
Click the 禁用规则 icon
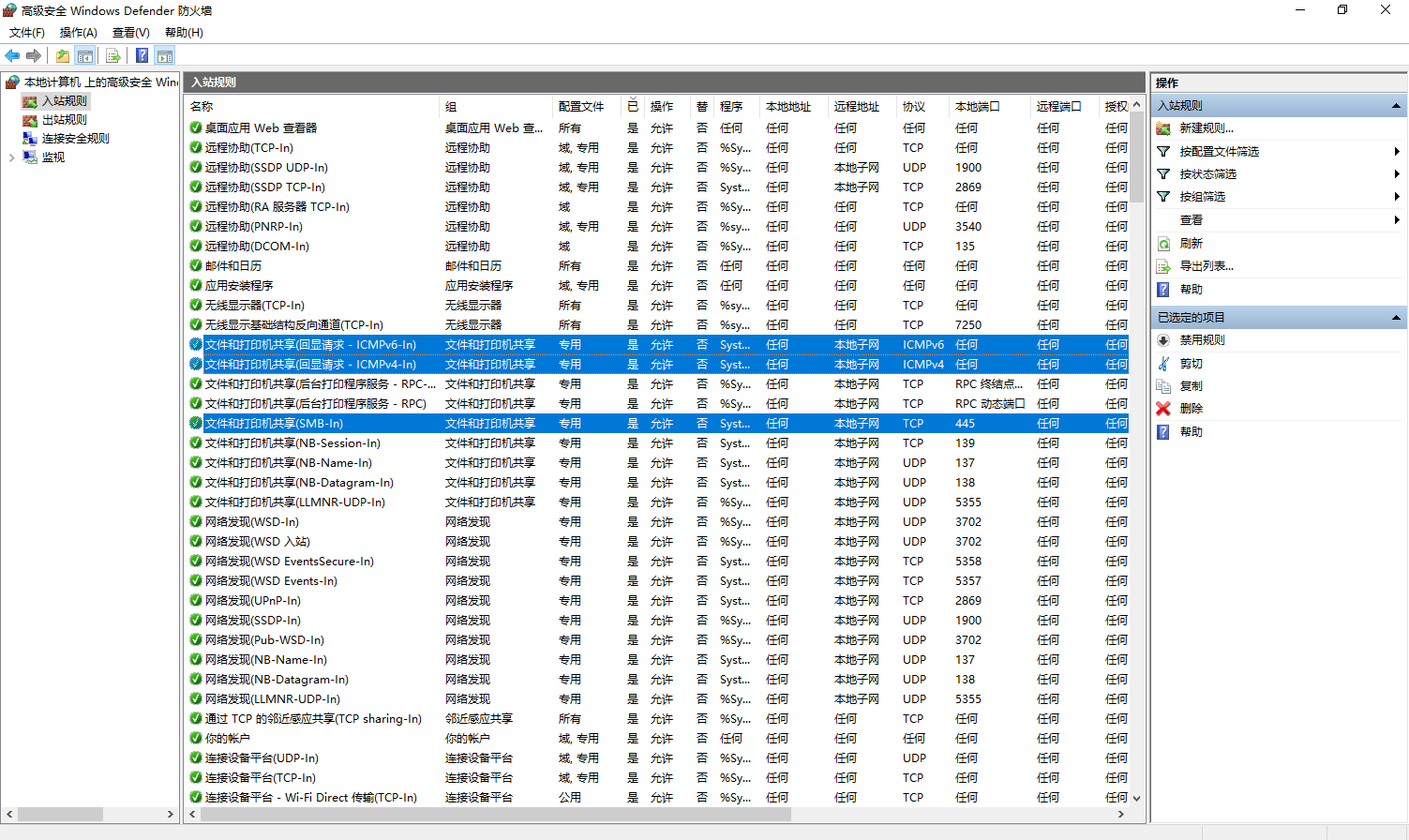pyautogui.click(x=1163, y=340)
